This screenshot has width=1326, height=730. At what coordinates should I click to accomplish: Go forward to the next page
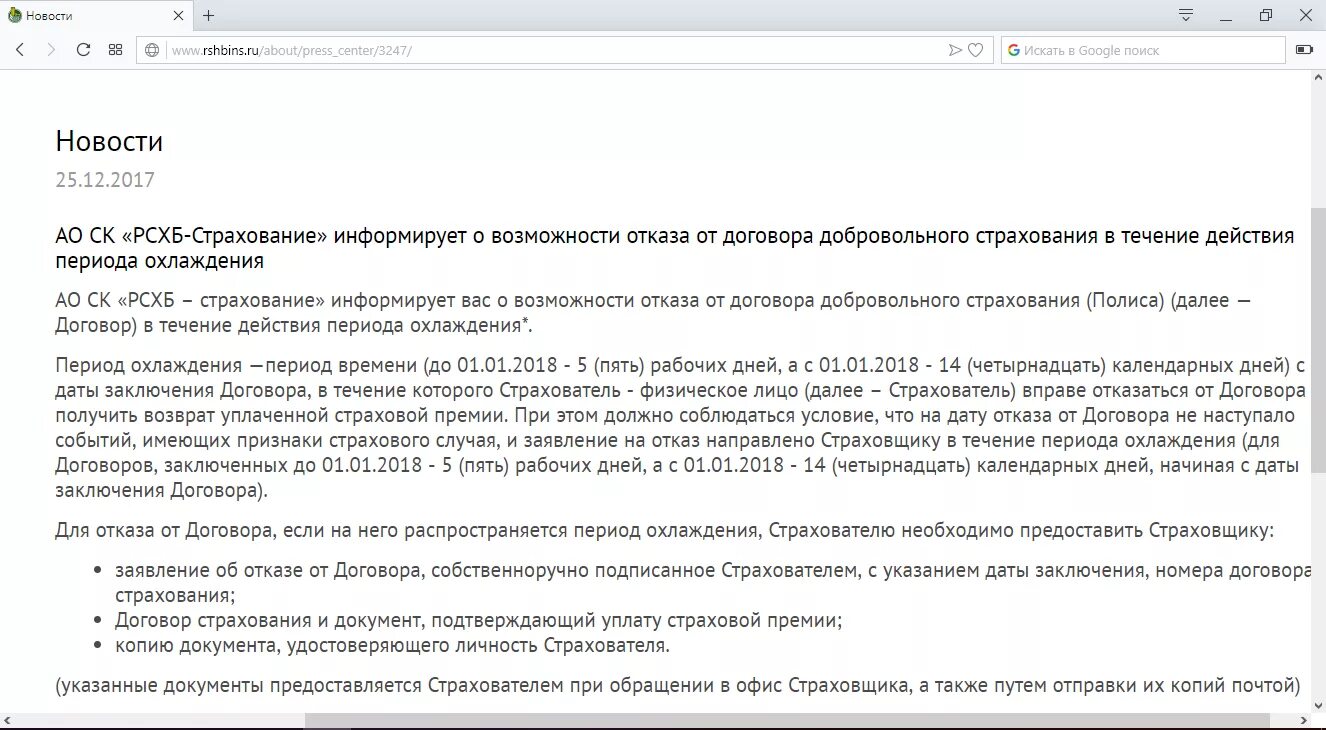click(52, 50)
